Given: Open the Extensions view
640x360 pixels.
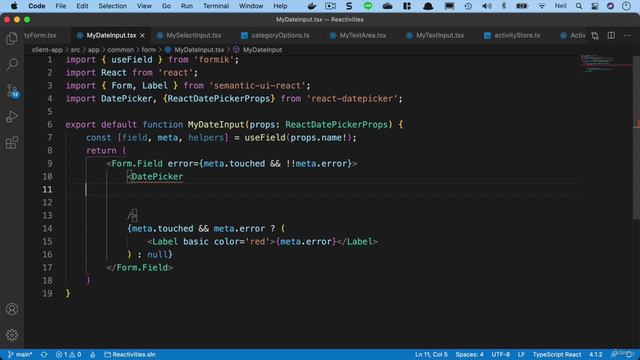Looking at the screenshot, I should 12,143.
